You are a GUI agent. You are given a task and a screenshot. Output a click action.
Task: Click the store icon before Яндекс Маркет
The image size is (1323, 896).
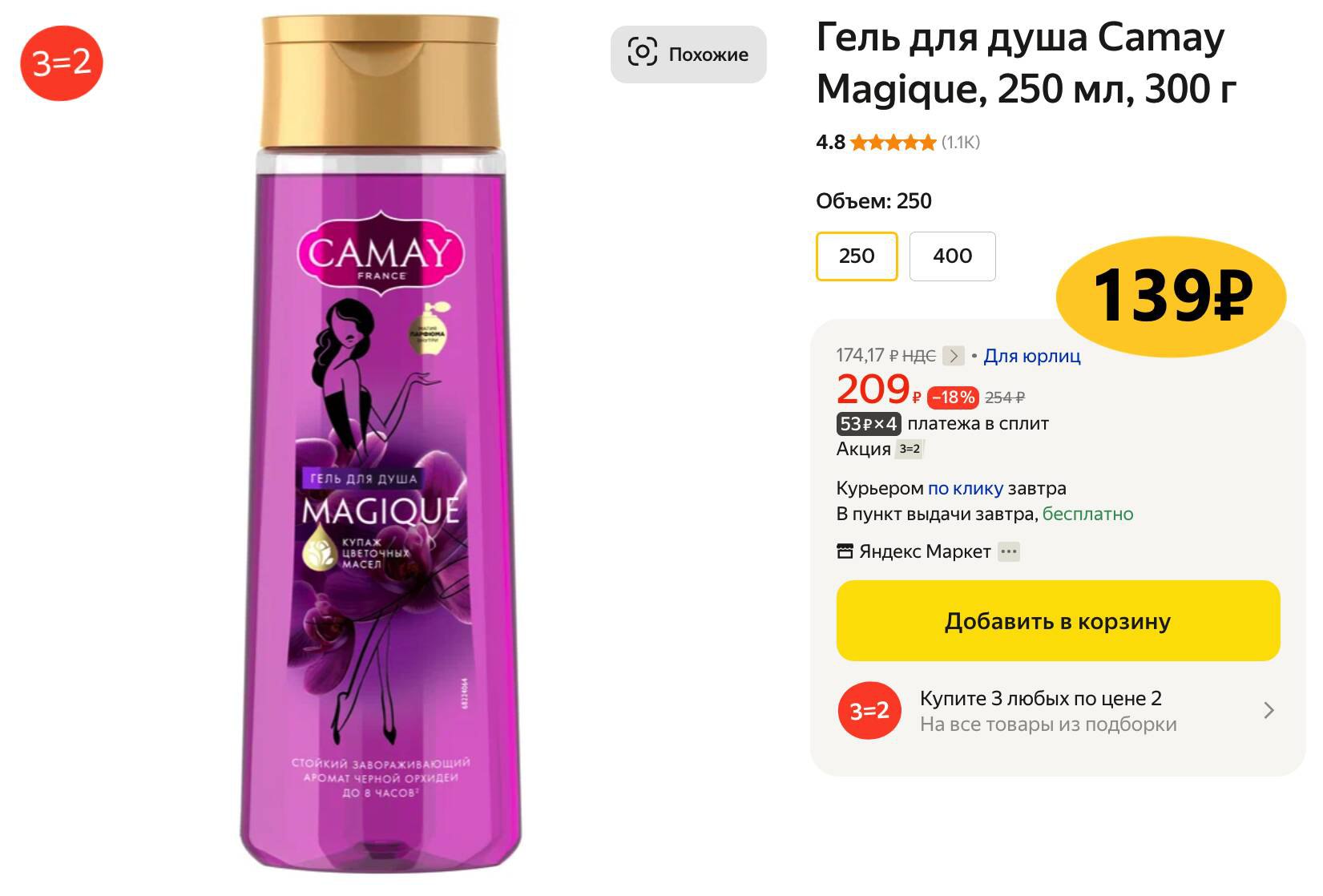pyautogui.click(x=845, y=551)
